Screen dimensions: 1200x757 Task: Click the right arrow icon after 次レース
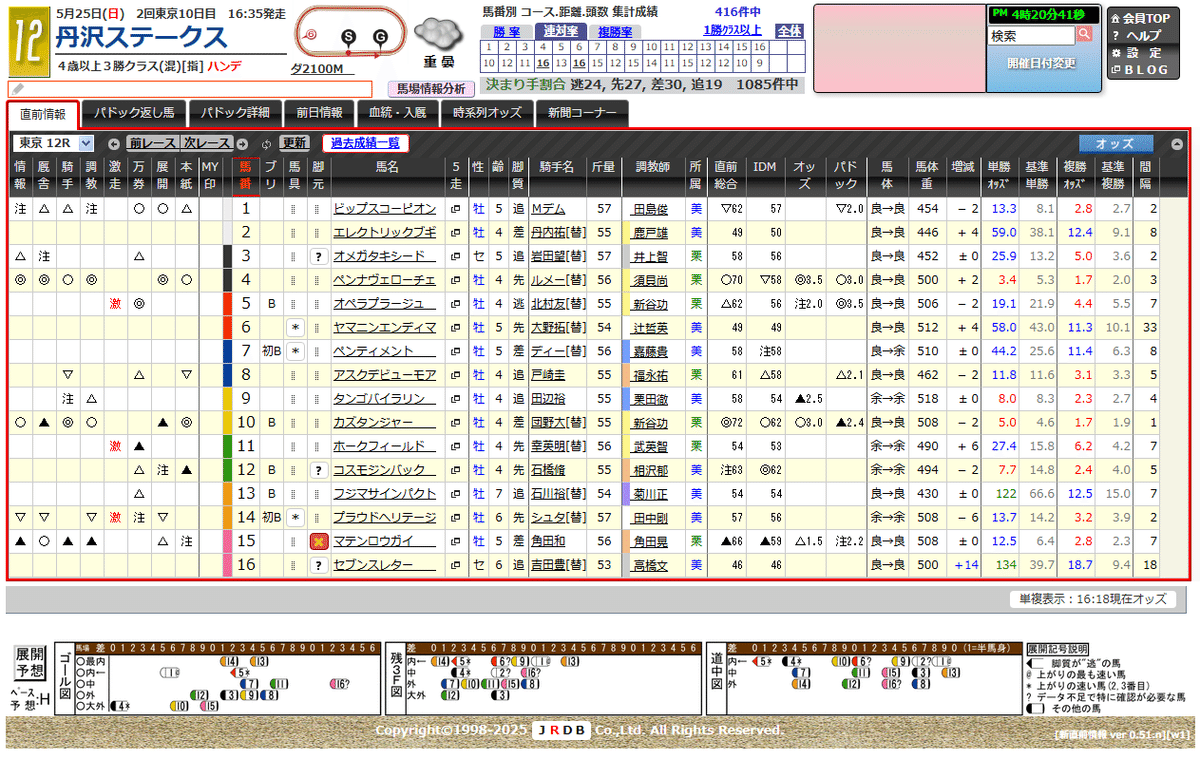pyautogui.click(x=240, y=143)
